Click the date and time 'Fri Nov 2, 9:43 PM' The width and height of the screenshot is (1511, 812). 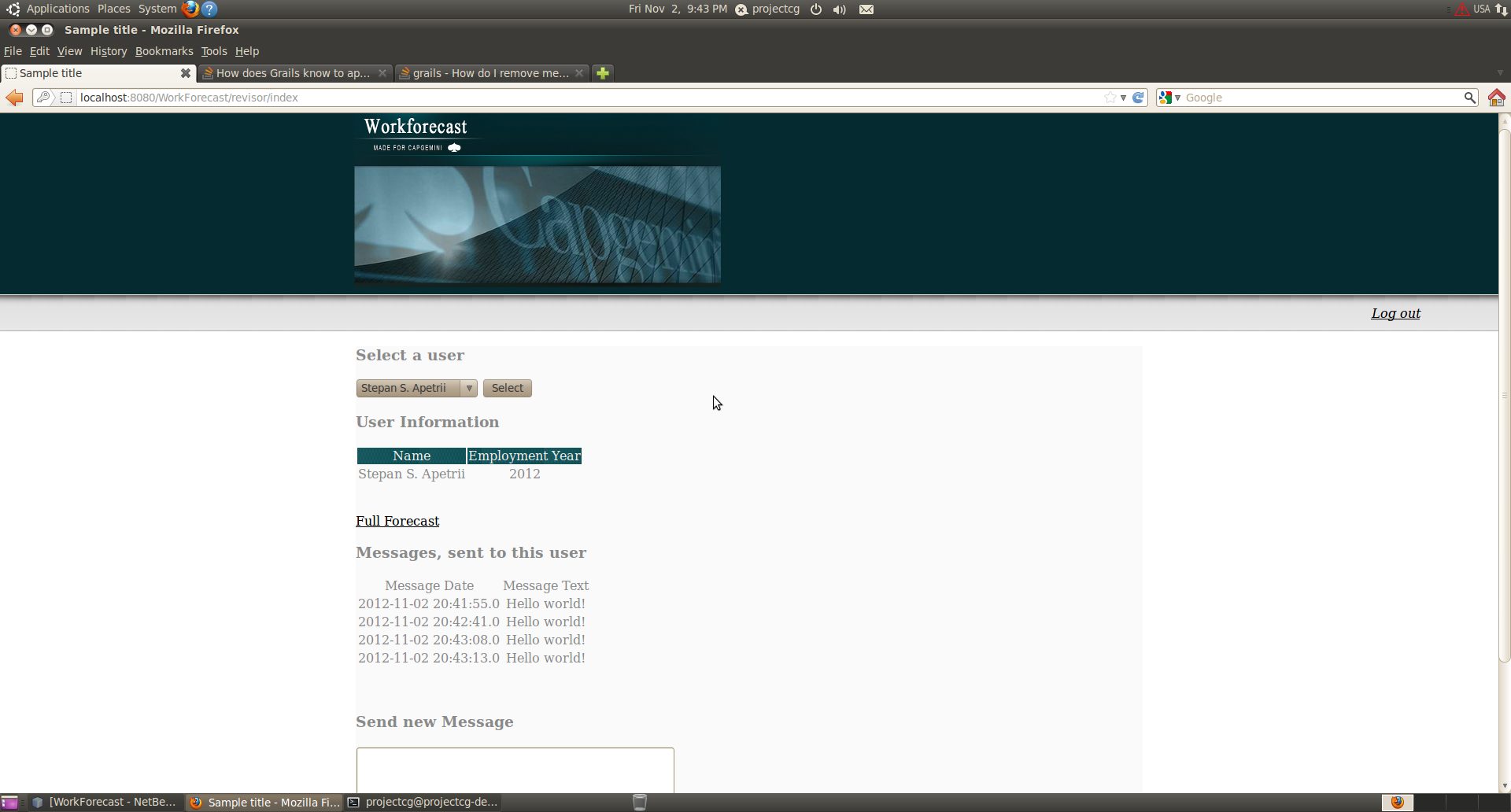(x=678, y=9)
